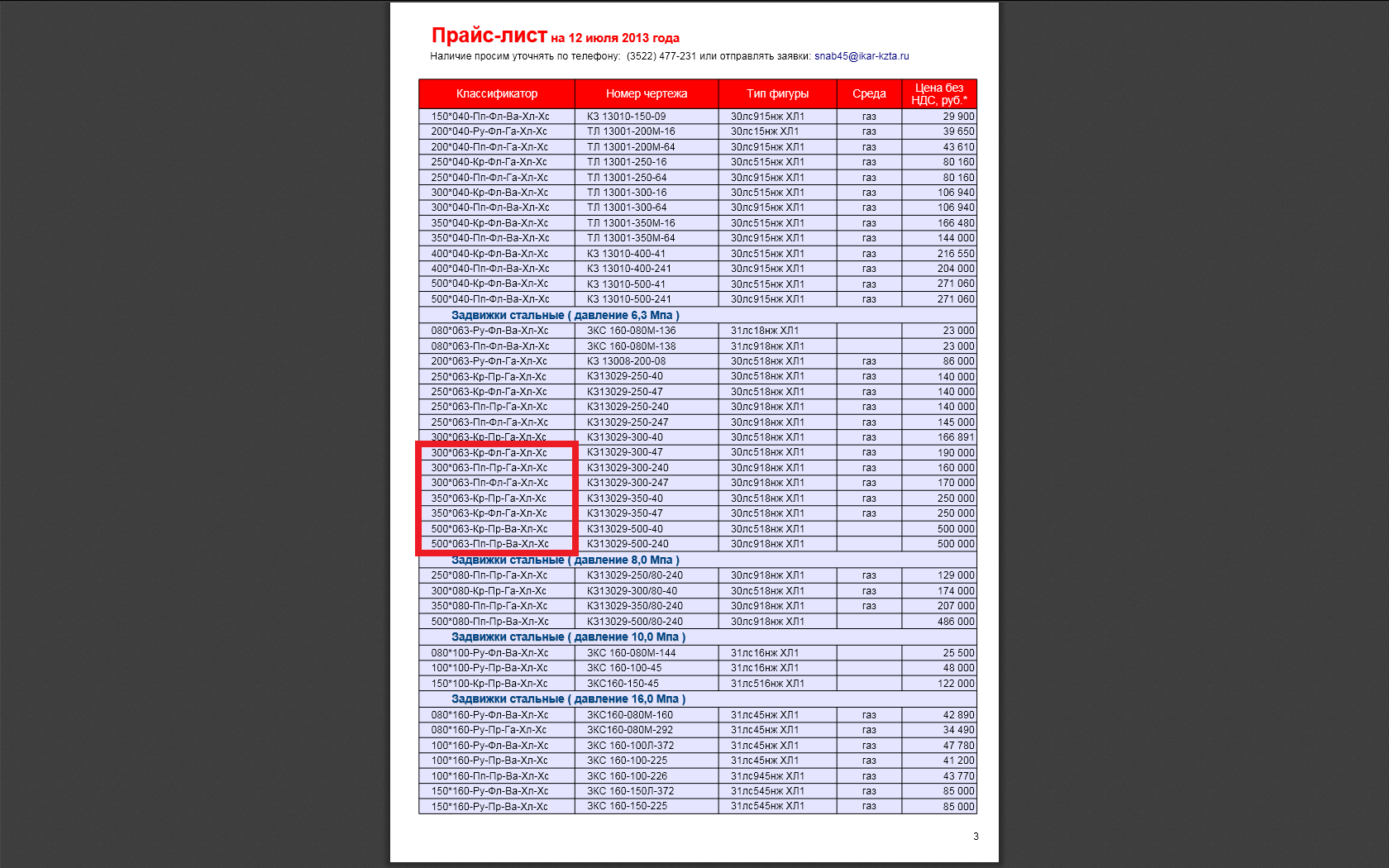
Task: Click the Цена без НДС header cell
Action: [x=938, y=93]
